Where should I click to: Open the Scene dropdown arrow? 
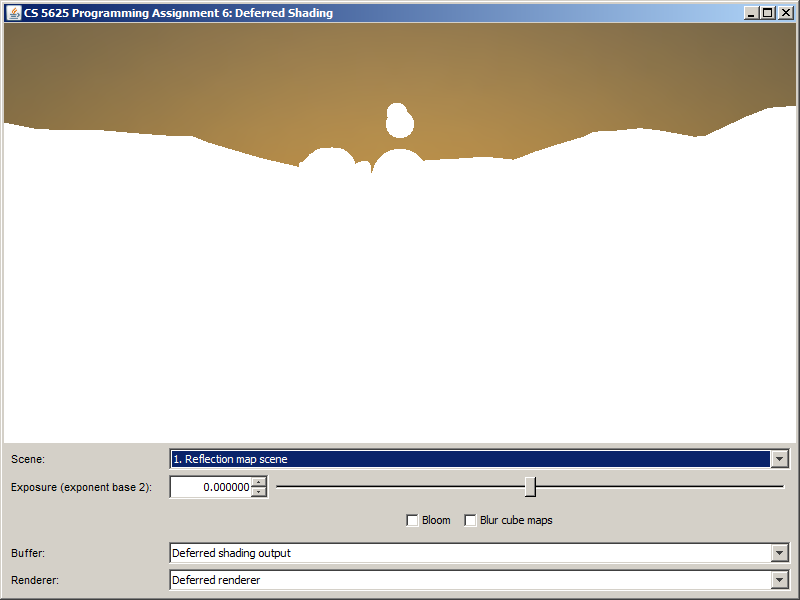click(x=779, y=459)
